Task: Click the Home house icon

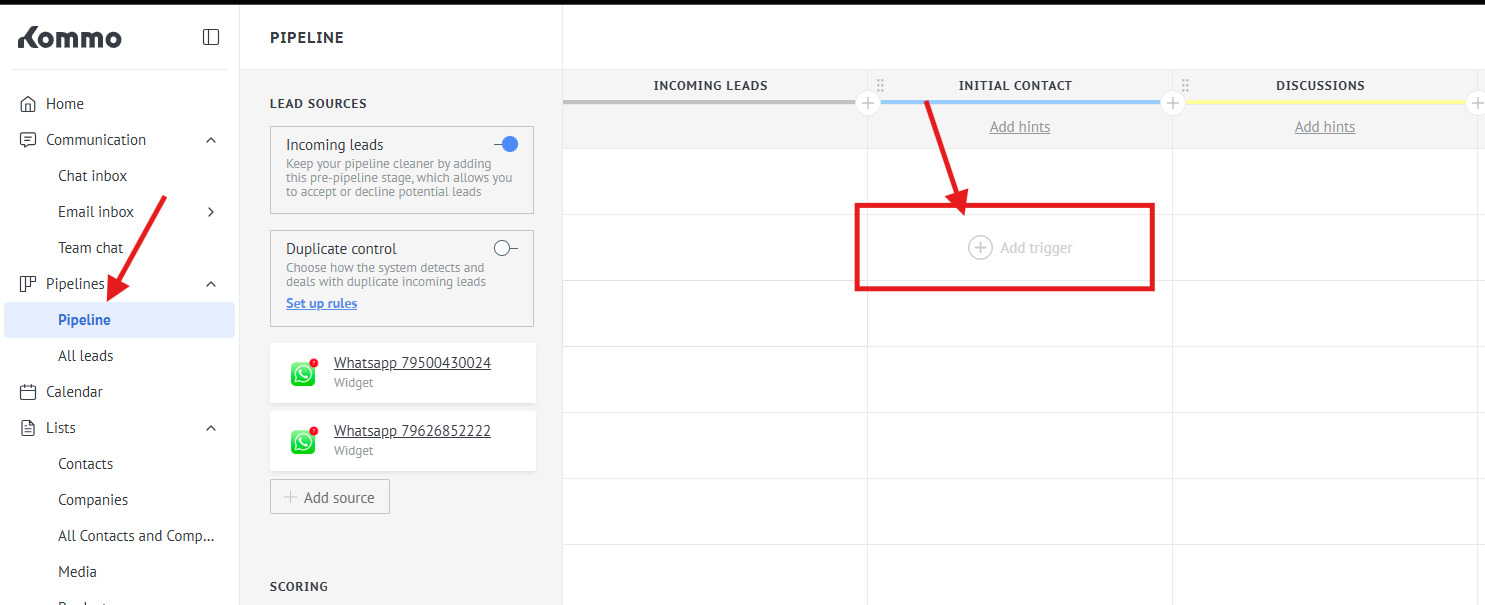Action: click(28, 104)
